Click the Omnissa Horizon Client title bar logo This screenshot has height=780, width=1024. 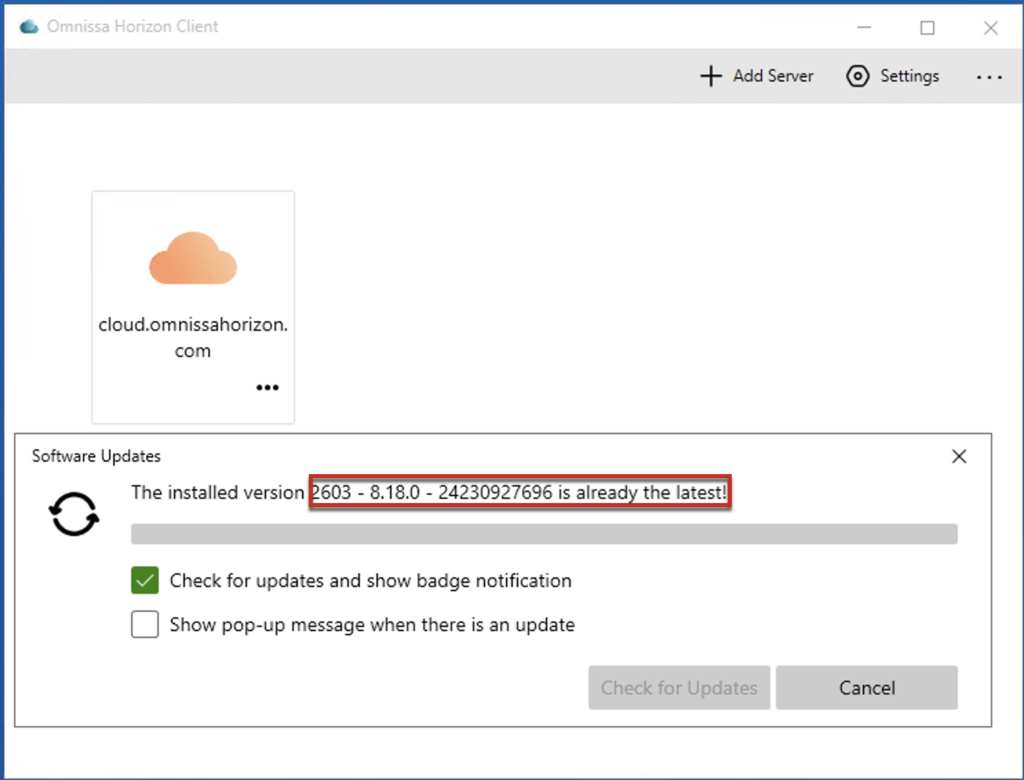point(29,27)
